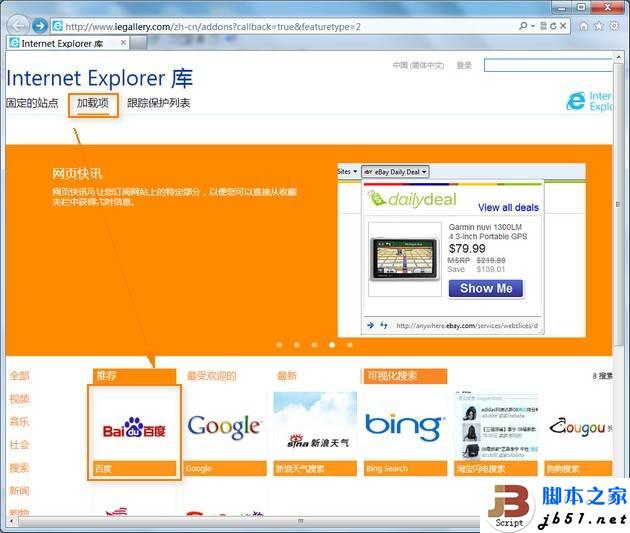This screenshot has width=630, height=533.
Task: Select the first carousel dot
Action: 279,345
